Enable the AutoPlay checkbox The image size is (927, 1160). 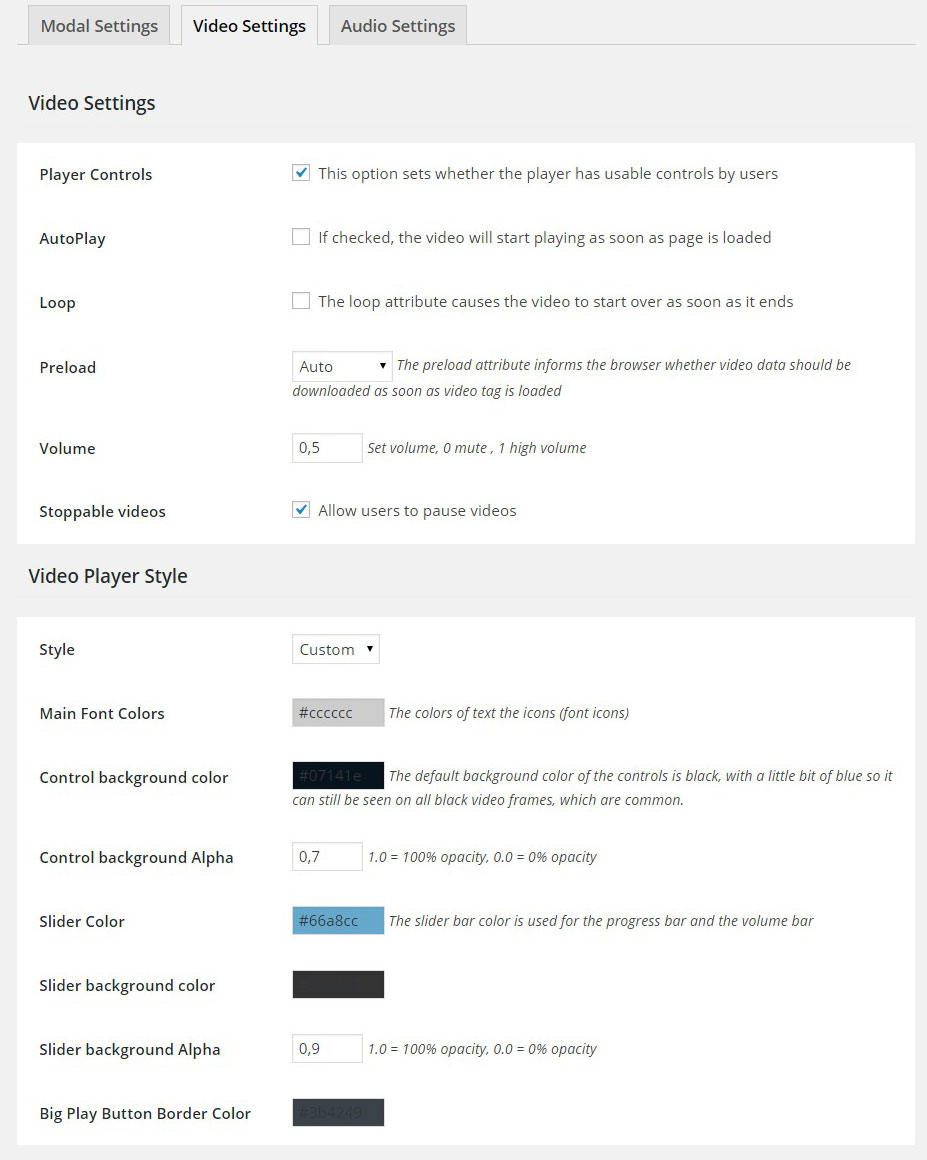(x=301, y=237)
